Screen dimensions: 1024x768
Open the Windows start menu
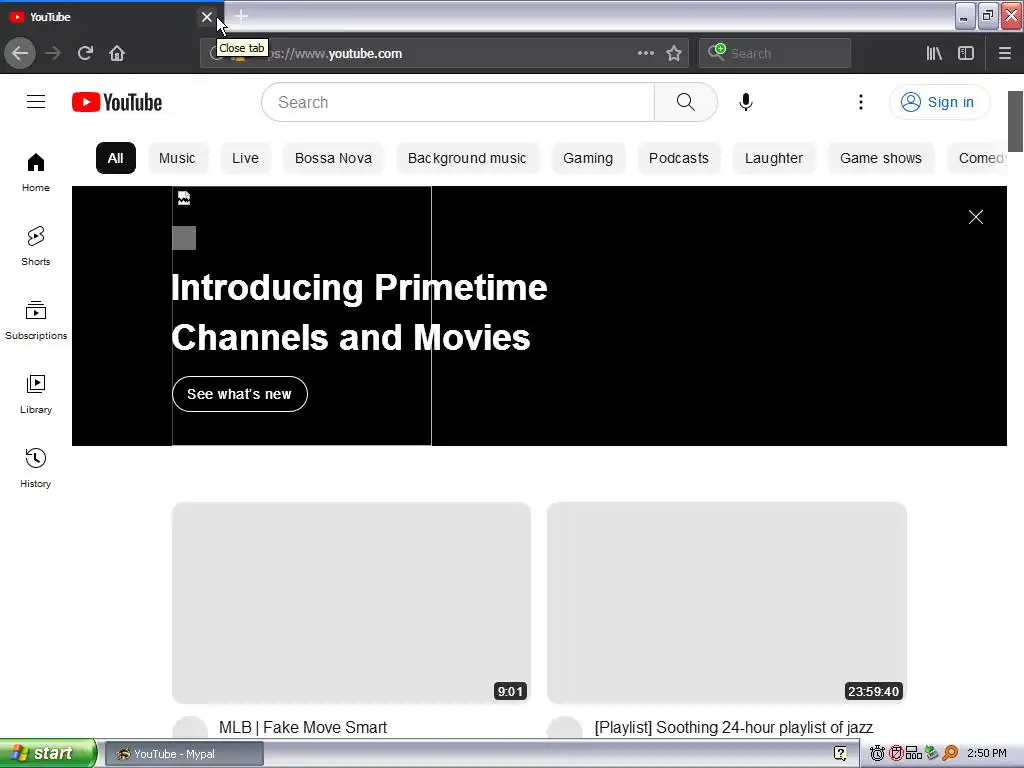click(47, 753)
